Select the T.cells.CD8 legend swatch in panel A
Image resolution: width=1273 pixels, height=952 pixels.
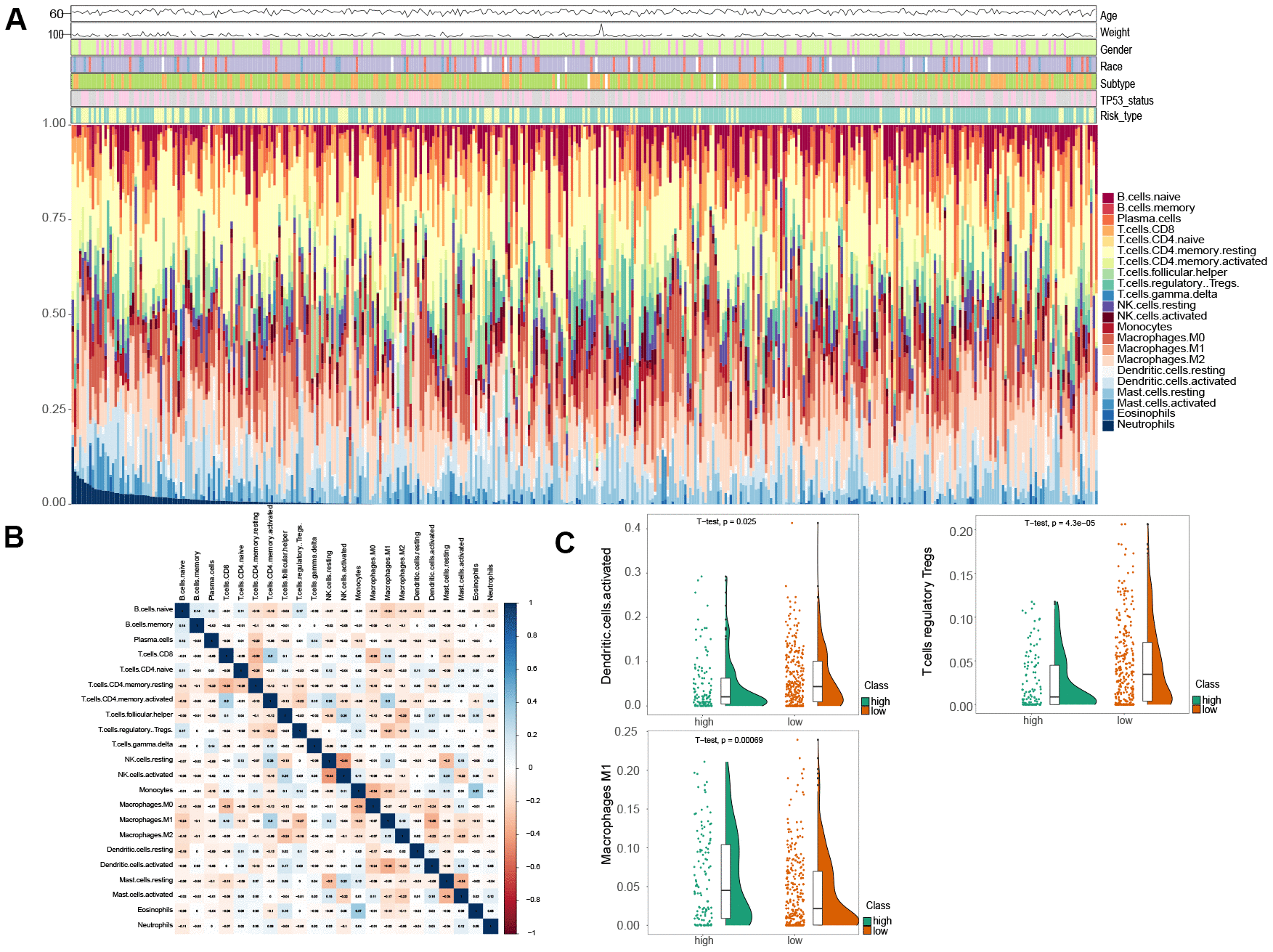click(x=1107, y=229)
